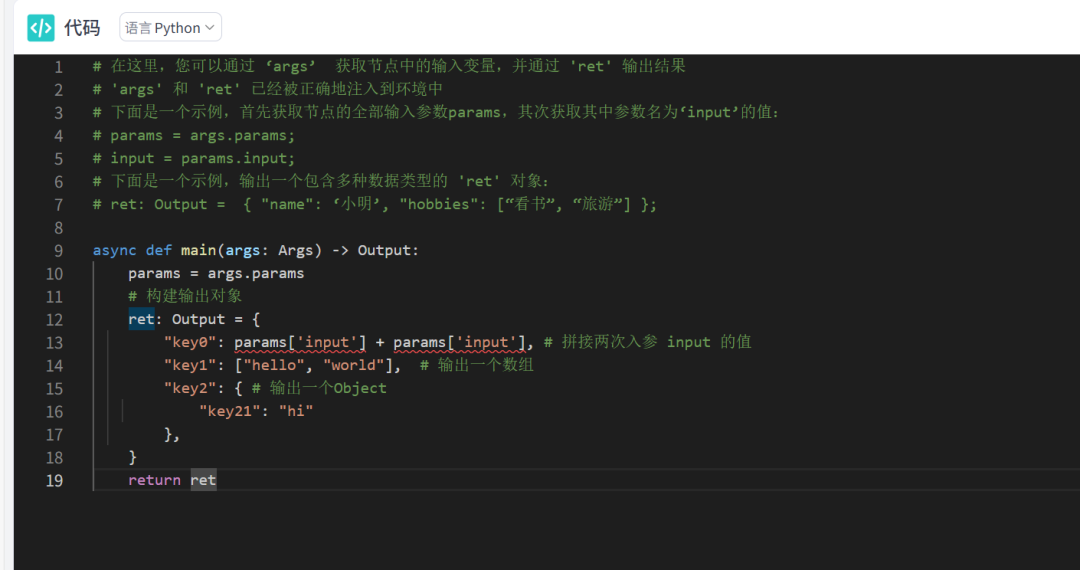Click 'Args' type annotation on line 9
1080x570 pixels.
(x=296, y=251)
